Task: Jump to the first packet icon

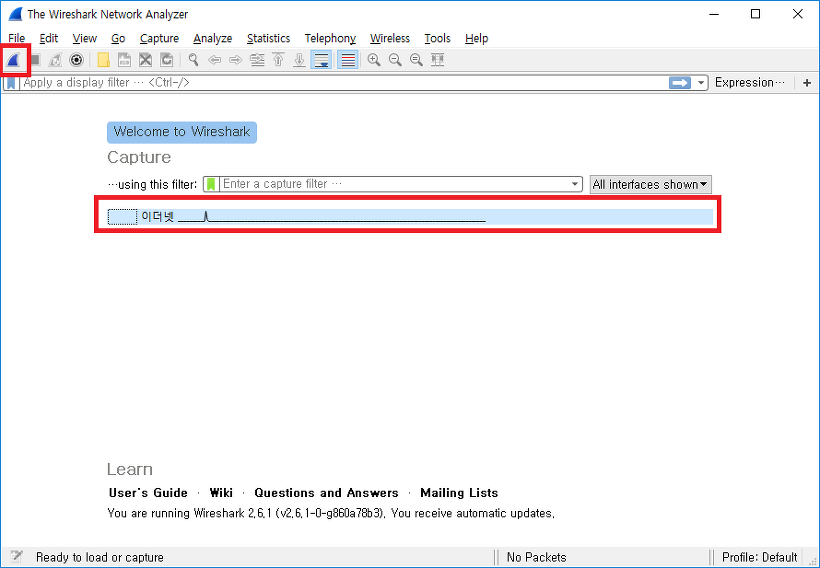Action: (x=278, y=60)
